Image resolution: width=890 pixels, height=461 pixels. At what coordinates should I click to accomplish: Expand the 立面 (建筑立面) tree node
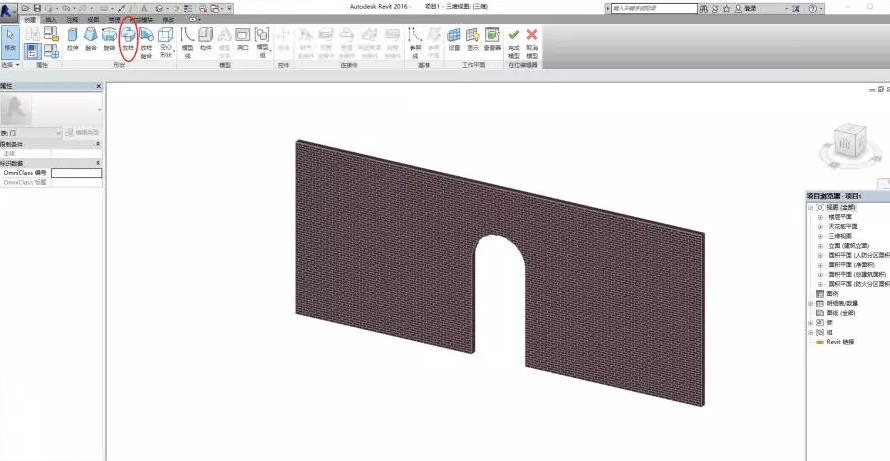(x=820, y=245)
